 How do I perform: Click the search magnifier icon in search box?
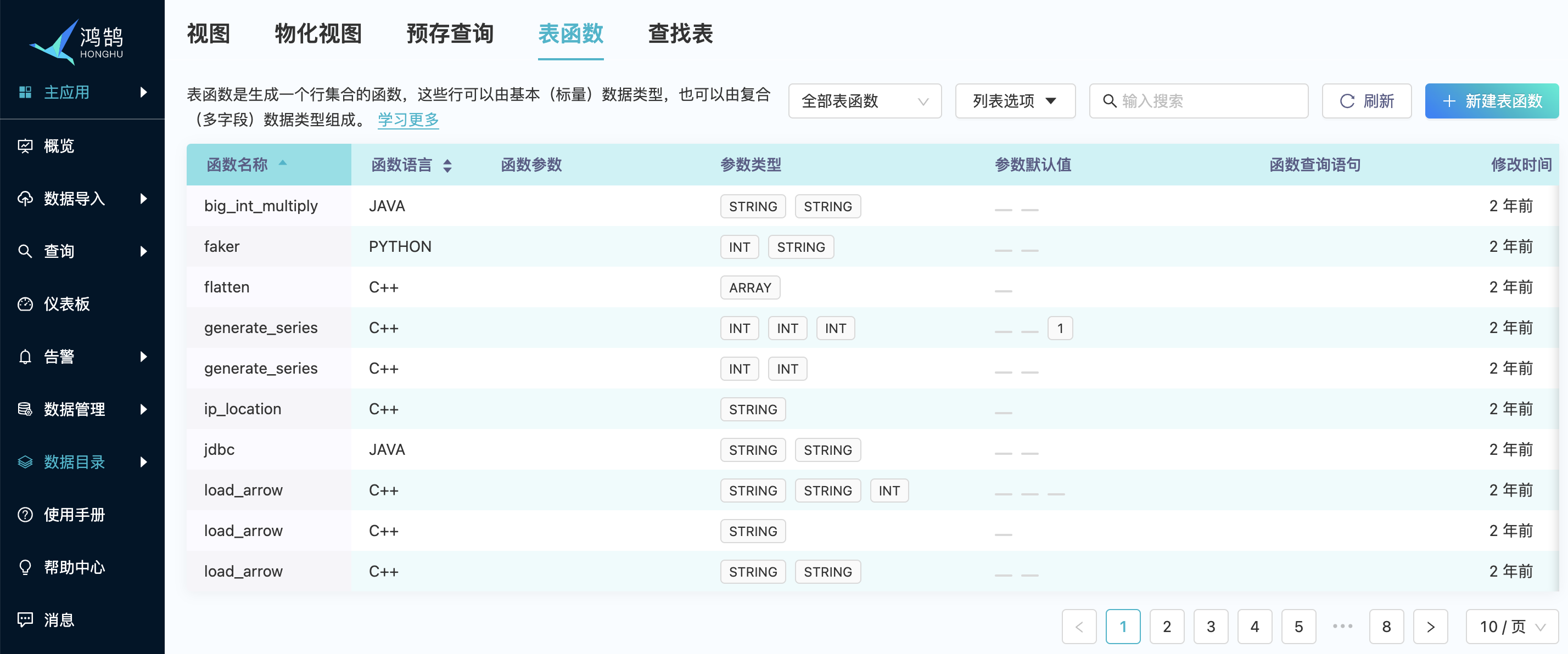pos(1110,100)
